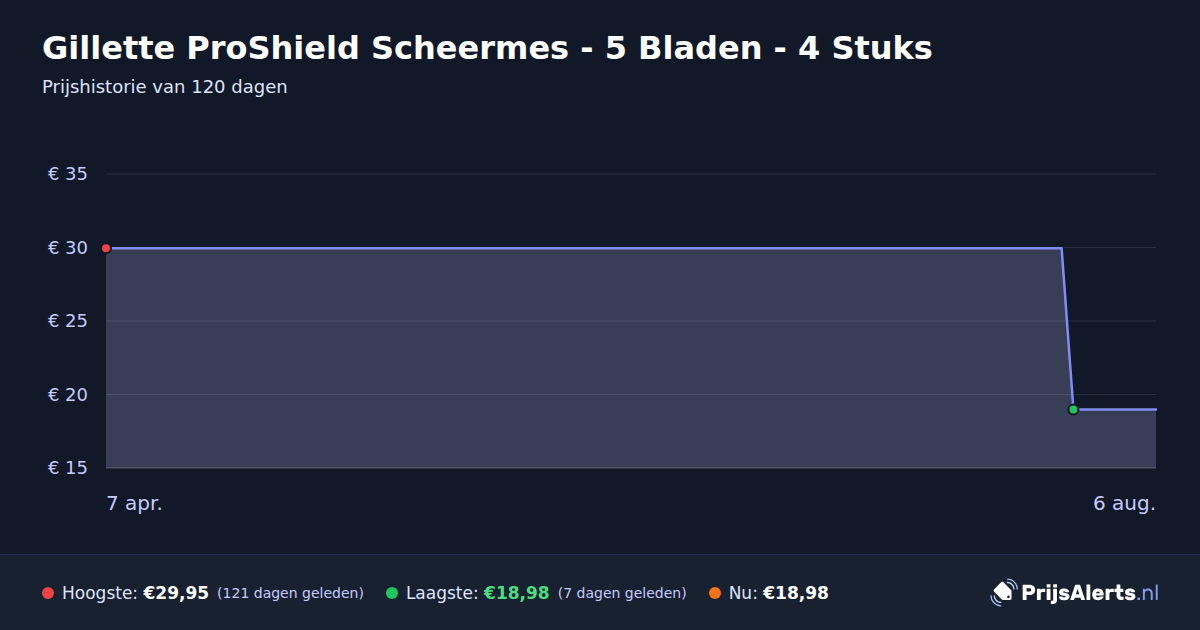Click the € 35 y-axis label
This screenshot has height=630, width=1200.
point(68,174)
